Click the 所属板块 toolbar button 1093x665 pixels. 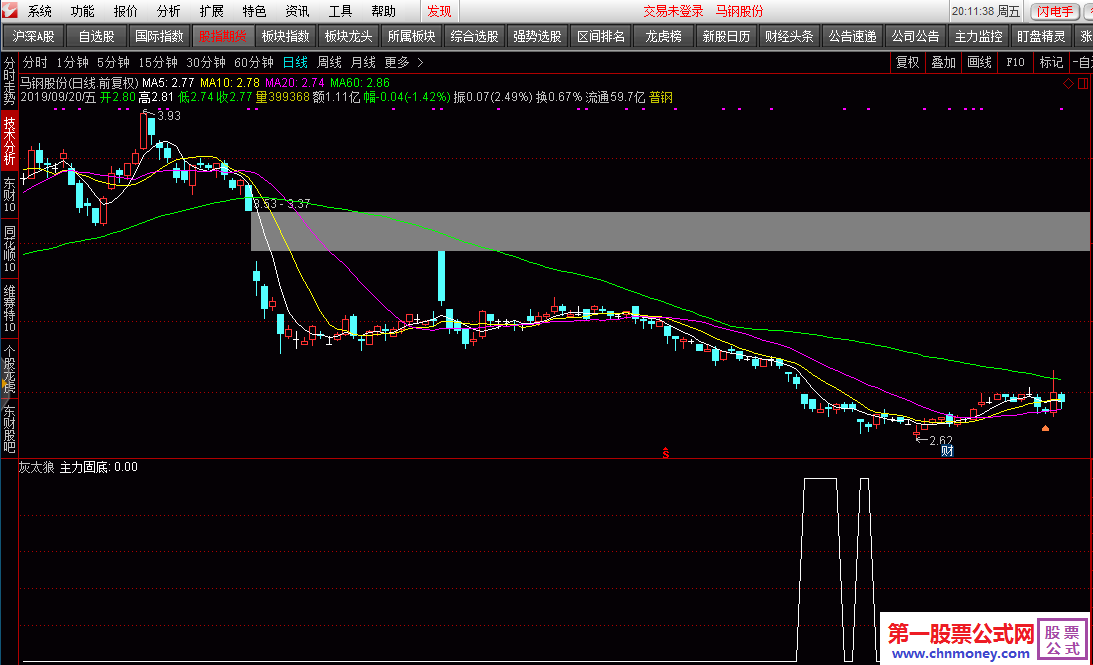(411, 36)
